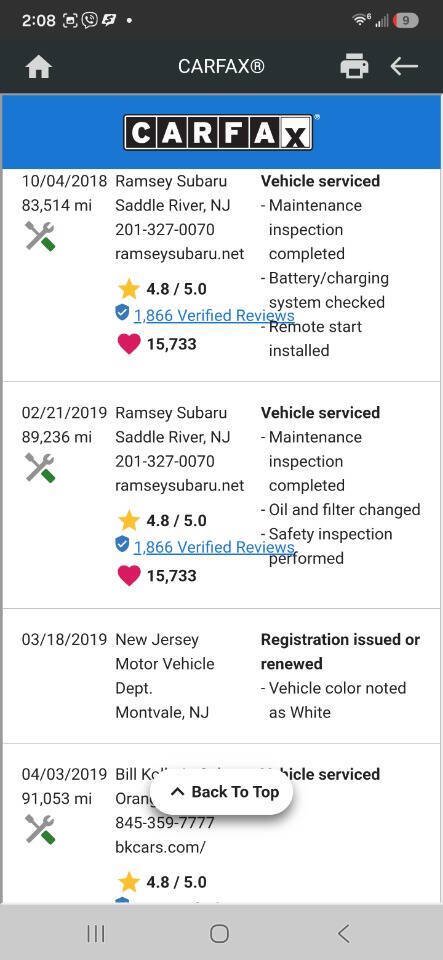Tap the first ramseysubaru.net website text

click(x=179, y=254)
